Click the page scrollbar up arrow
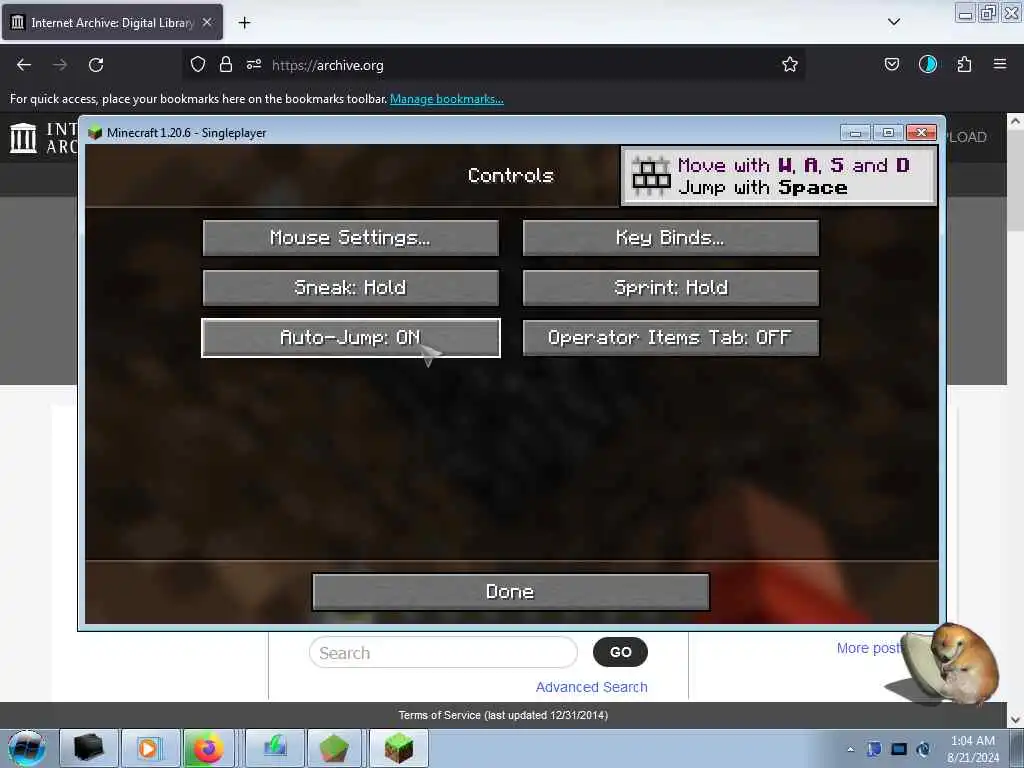 point(1015,121)
